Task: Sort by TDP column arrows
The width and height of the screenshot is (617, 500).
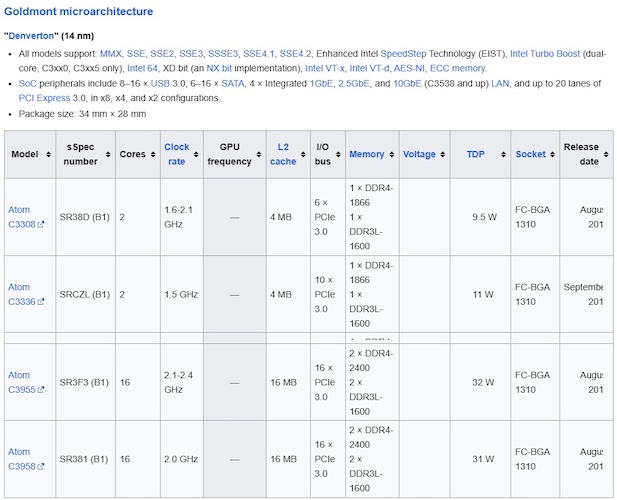Action: tap(503, 154)
